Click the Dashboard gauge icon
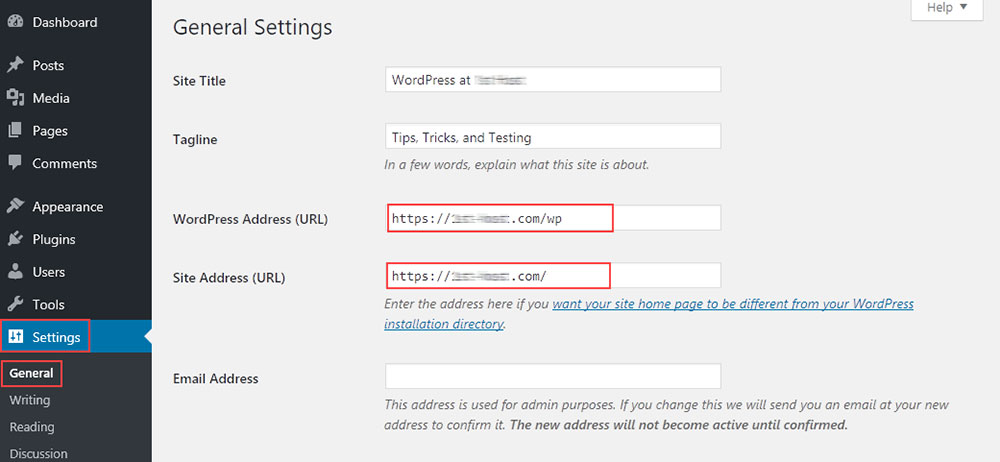1000x462 pixels. tap(15, 22)
